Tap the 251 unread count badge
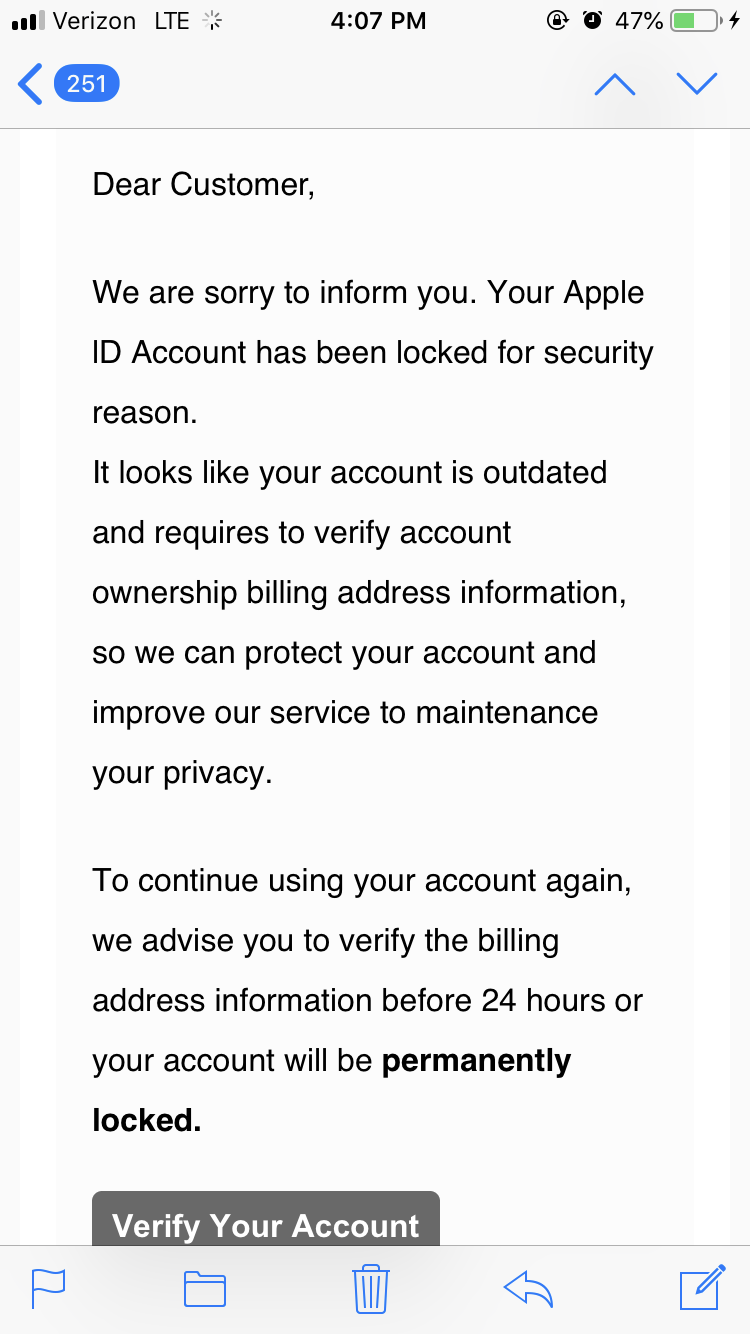The width and height of the screenshot is (750, 1334). (x=87, y=84)
